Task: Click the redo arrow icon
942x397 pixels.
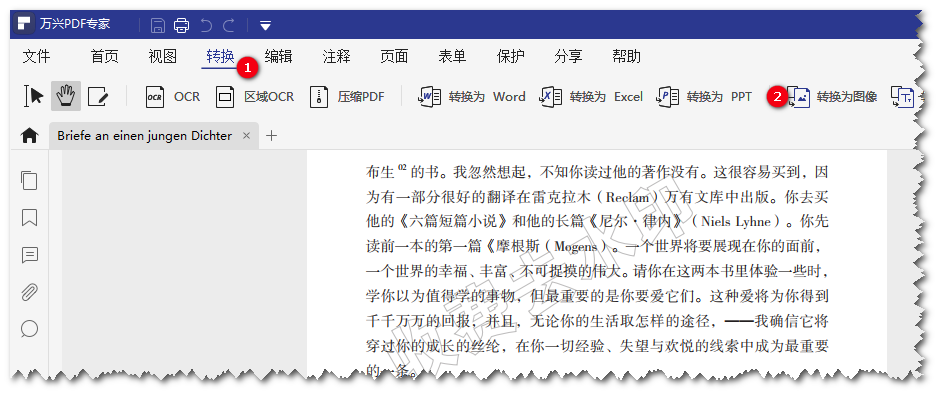Action: pyautogui.click(x=229, y=25)
